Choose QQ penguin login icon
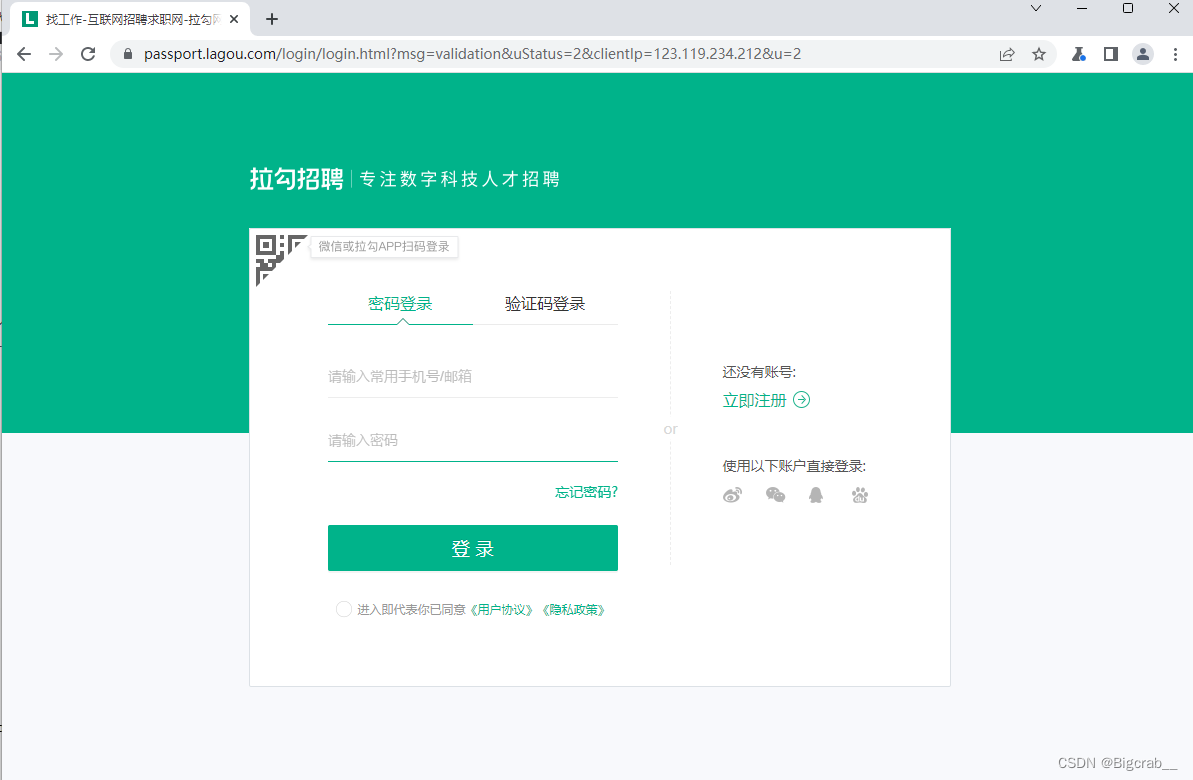Image resolution: width=1193 pixels, height=780 pixels. click(x=815, y=494)
